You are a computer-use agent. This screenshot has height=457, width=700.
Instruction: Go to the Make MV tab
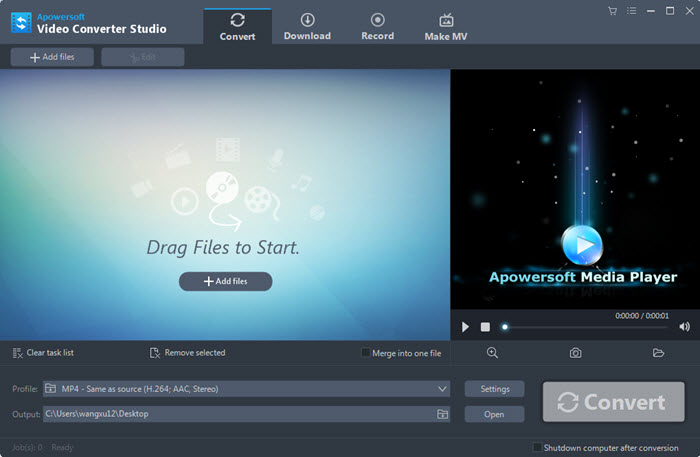point(446,27)
